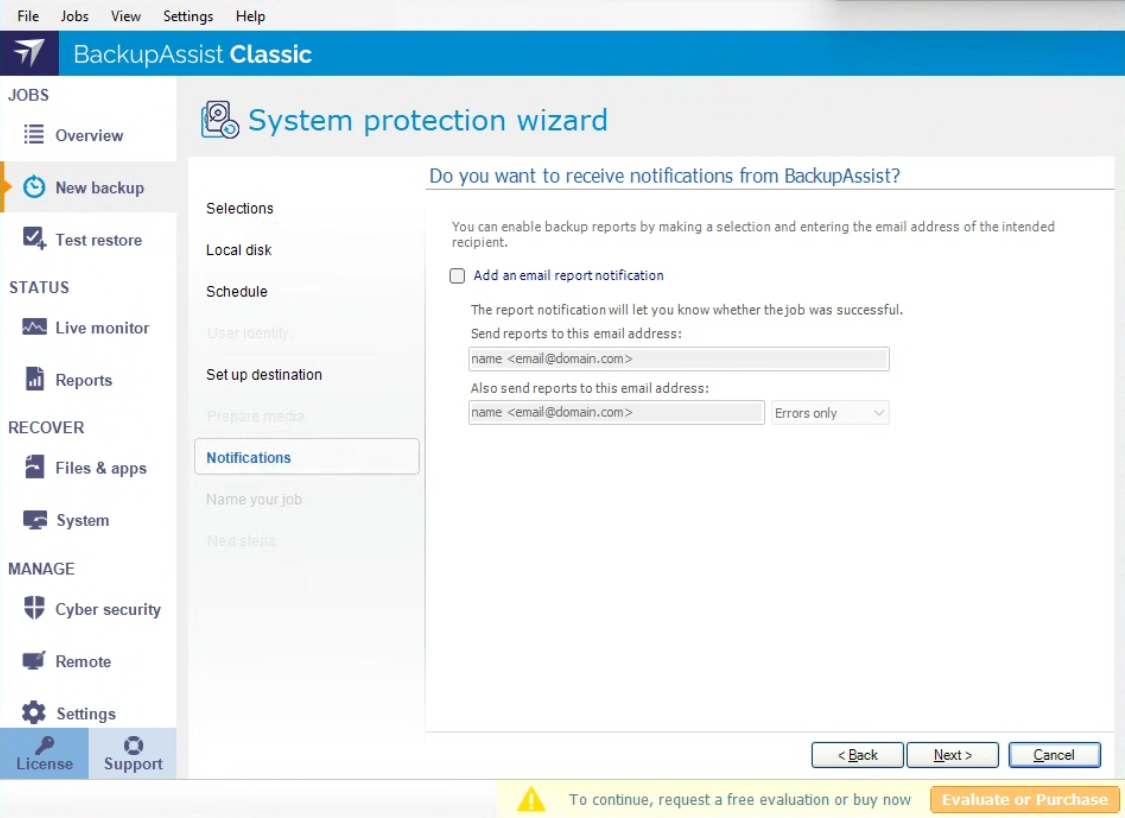
Task: Open Test restore icon in sidebar
Action: (34, 239)
